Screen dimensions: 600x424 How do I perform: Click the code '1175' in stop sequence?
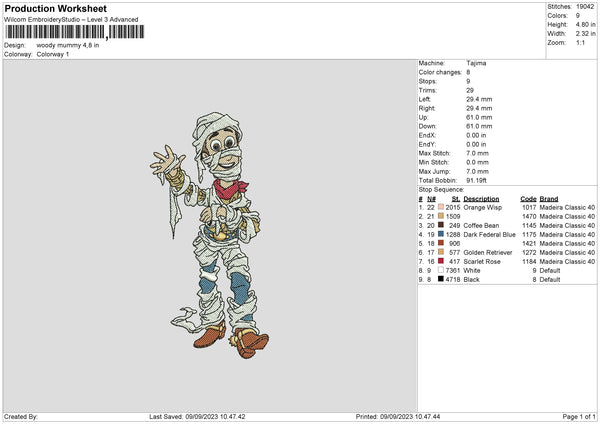tap(529, 235)
